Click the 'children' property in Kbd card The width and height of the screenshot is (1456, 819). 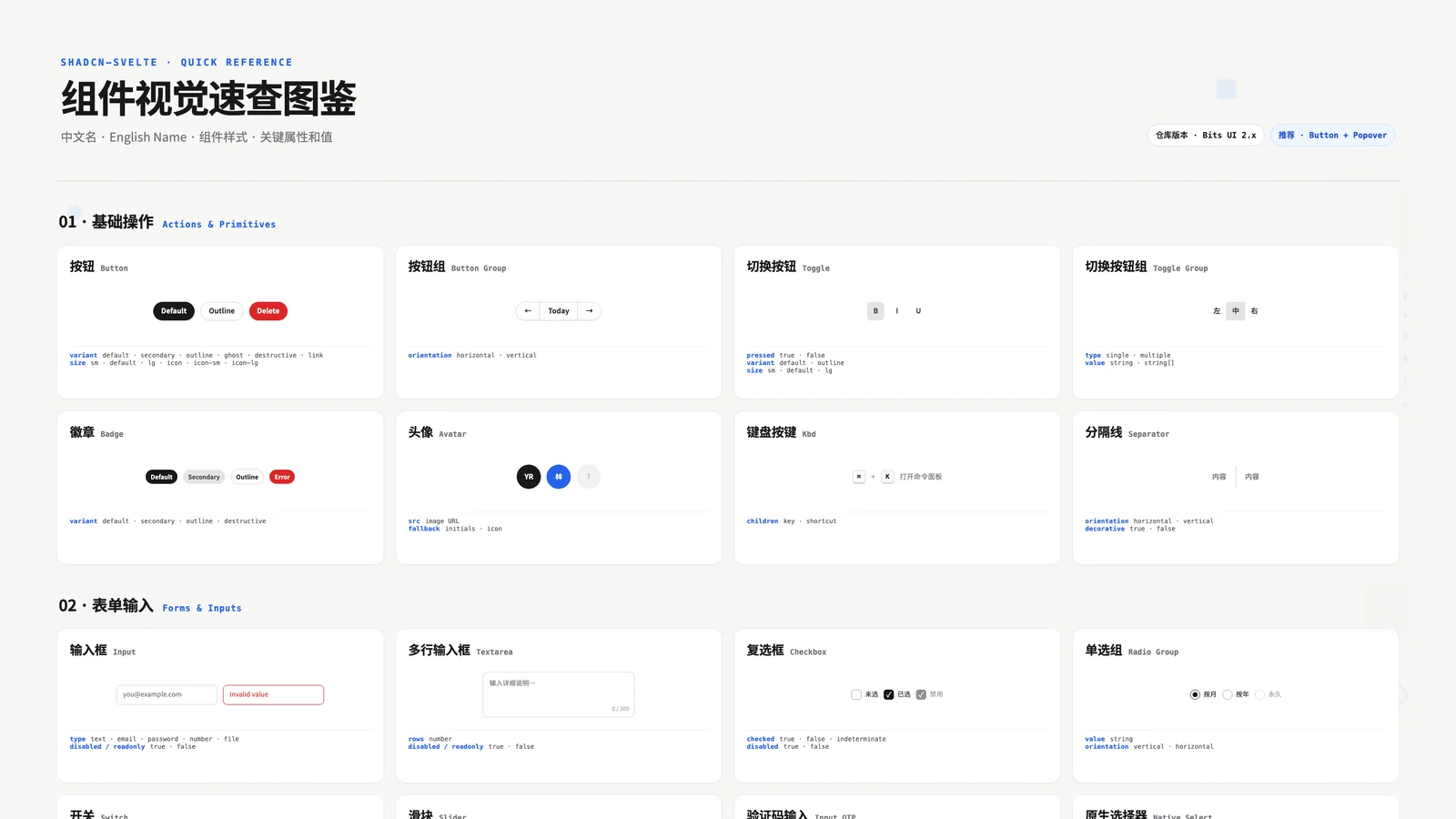[763, 521]
